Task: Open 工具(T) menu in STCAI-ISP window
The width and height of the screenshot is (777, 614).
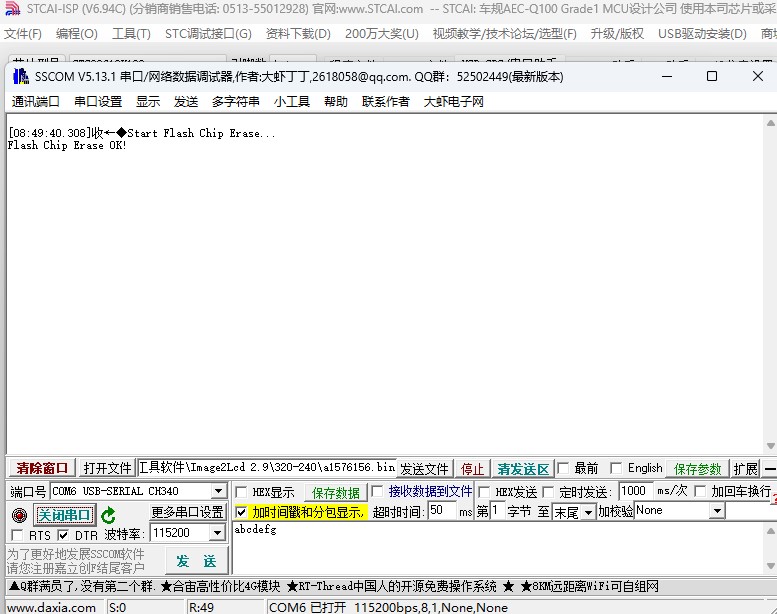Action: 131,34
